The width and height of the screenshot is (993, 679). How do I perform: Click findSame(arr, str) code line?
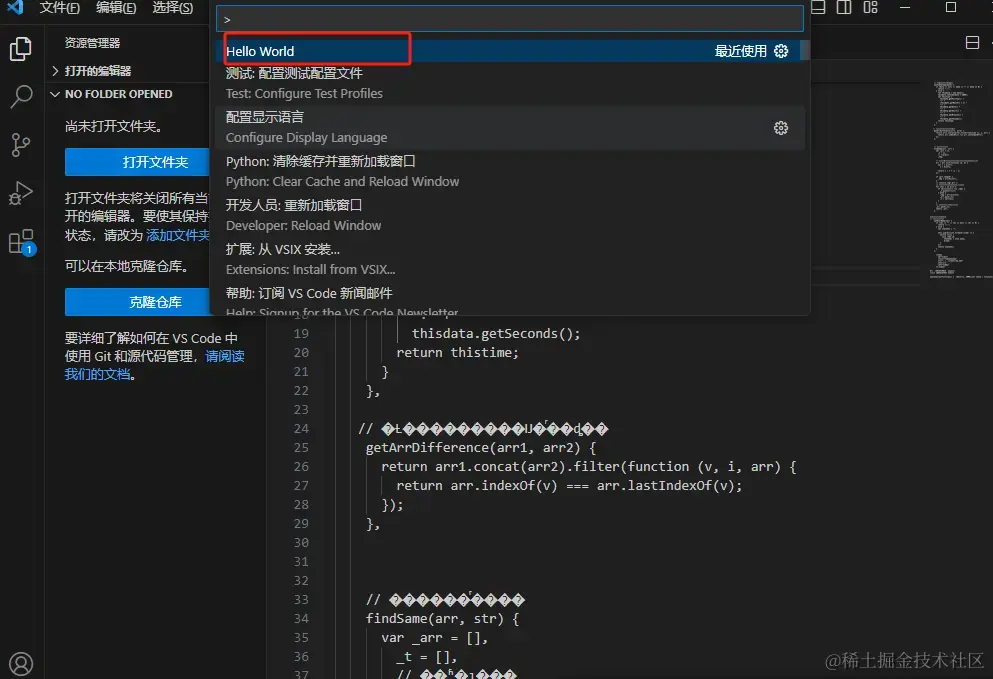tap(443, 619)
